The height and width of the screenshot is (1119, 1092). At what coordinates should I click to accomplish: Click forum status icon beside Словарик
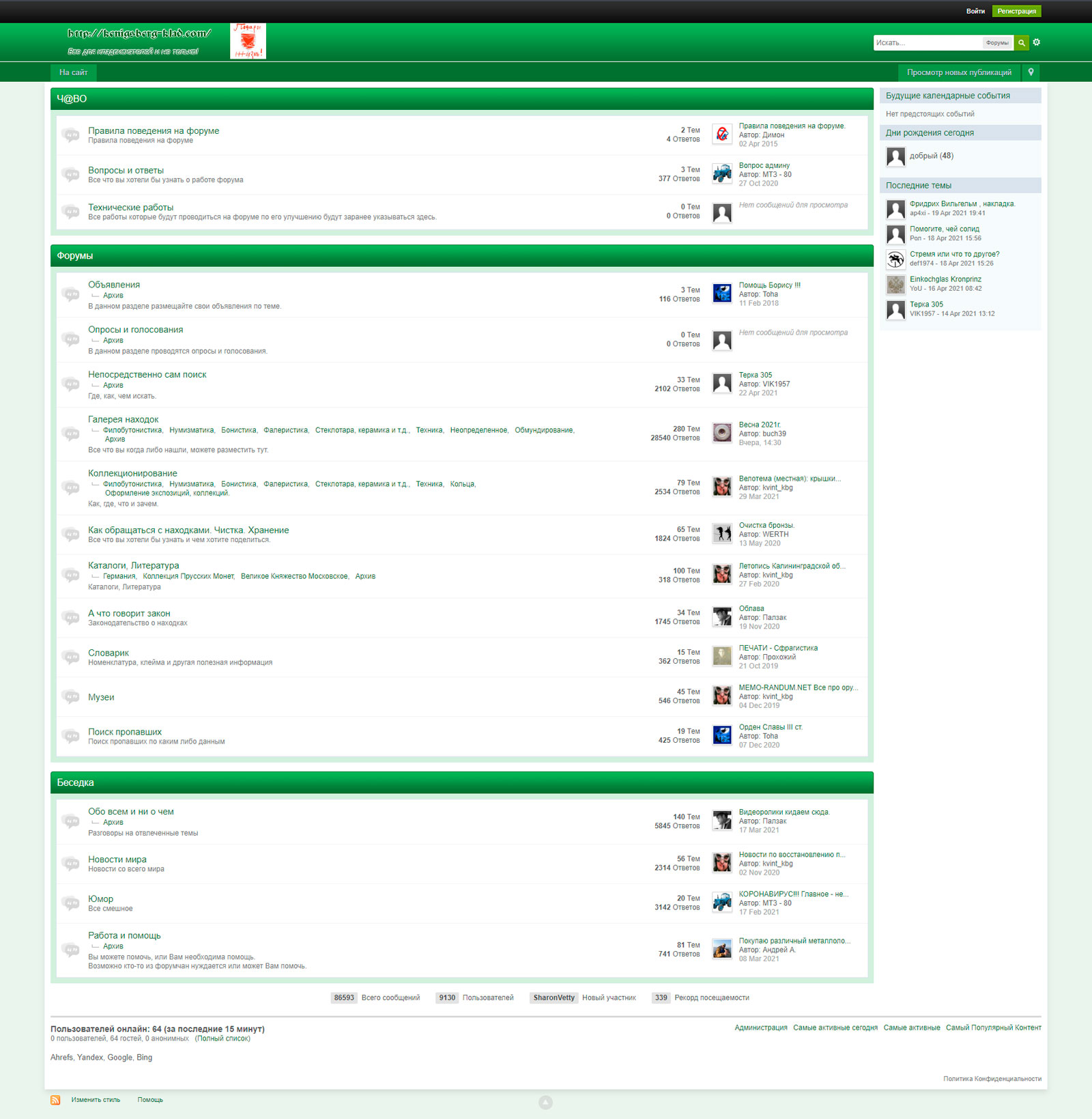70,657
